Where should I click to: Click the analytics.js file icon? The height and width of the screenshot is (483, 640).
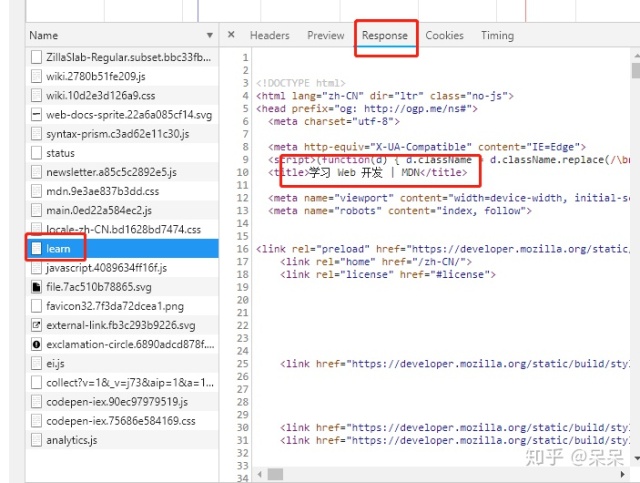click(x=36, y=440)
